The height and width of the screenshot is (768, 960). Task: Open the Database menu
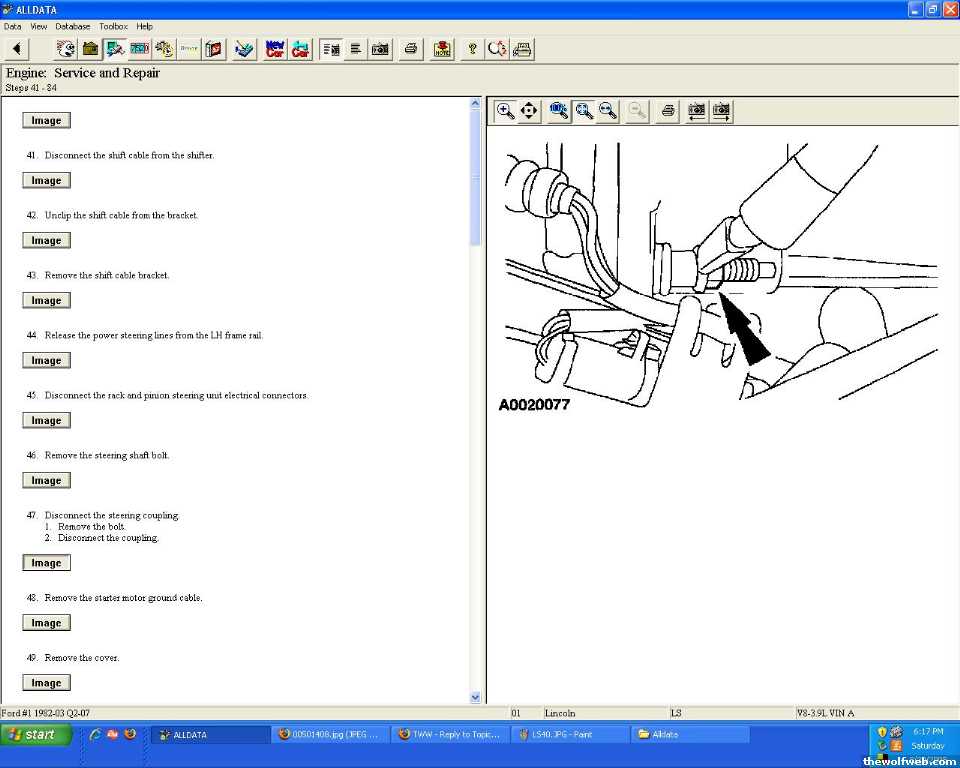pyautogui.click(x=72, y=26)
